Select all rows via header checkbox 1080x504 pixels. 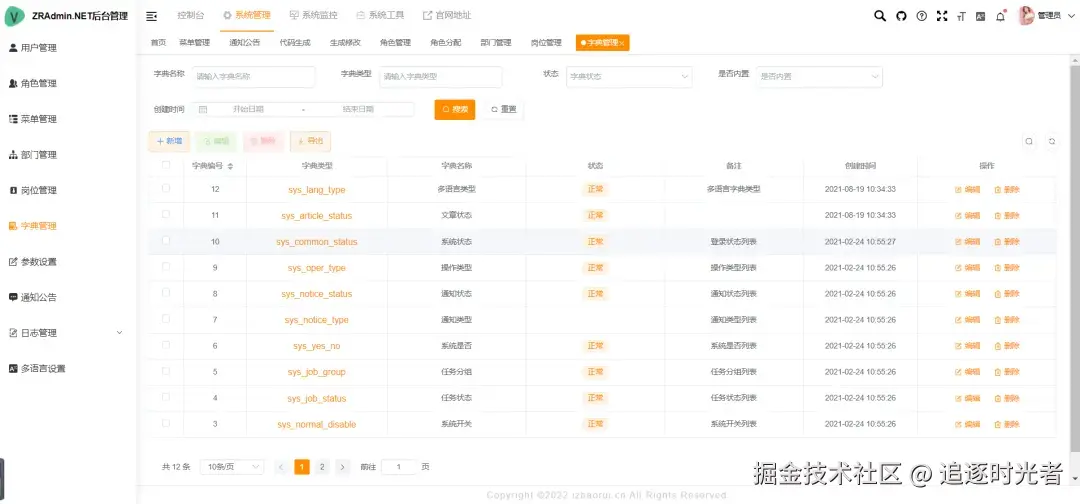point(166,165)
